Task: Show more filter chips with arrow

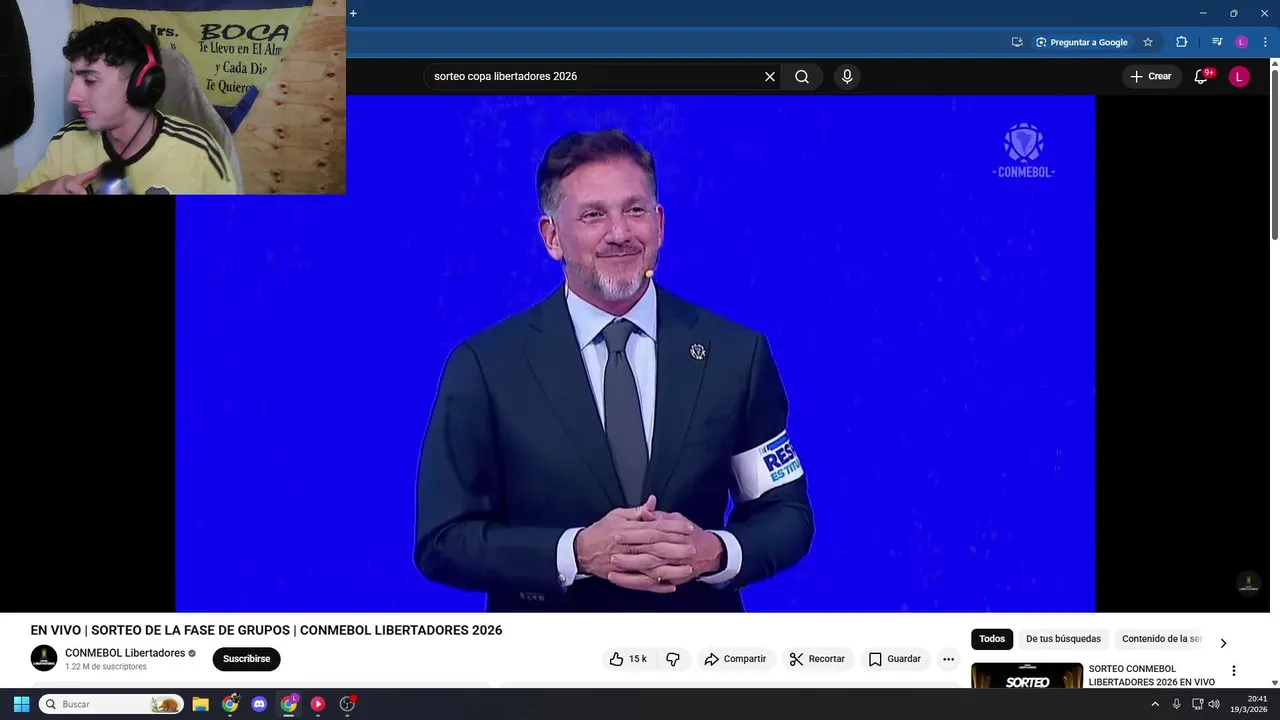Action: pyautogui.click(x=1223, y=643)
